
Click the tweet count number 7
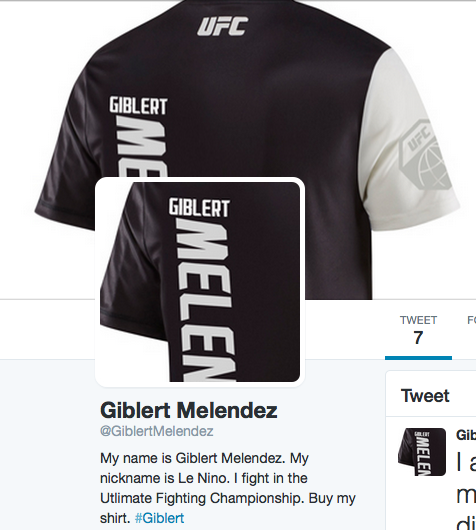418,338
